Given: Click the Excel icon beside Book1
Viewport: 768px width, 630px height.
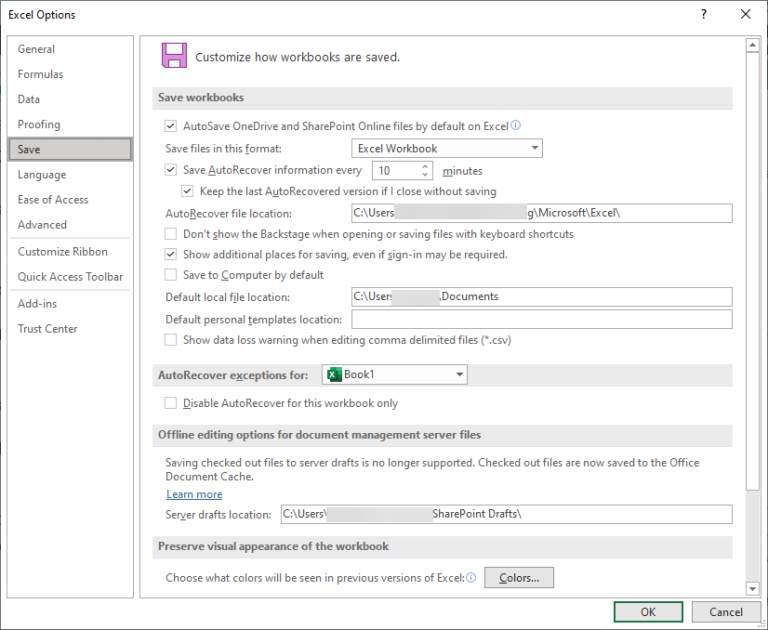Looking at the screenshot, I should pyautogui.click(x=333, y=375).
